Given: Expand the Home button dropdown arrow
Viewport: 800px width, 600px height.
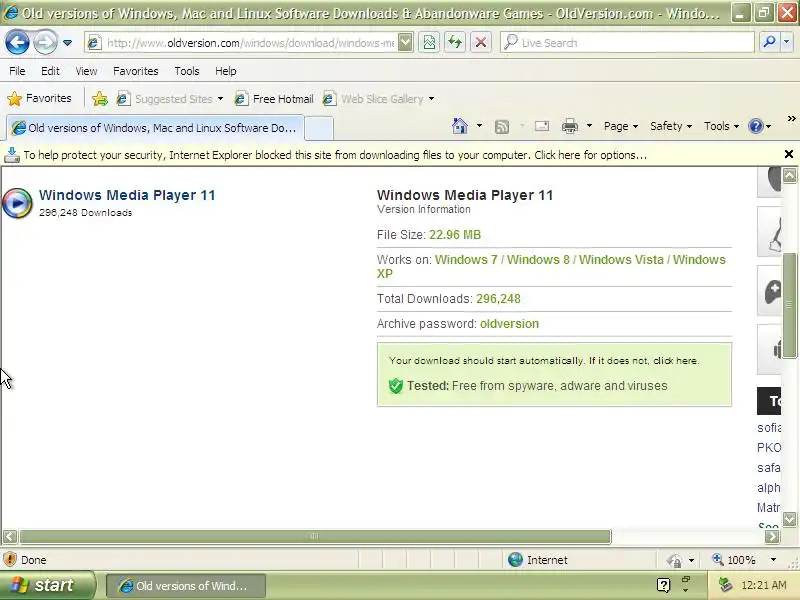Looking at the screenshot, I should coord(480,126).
